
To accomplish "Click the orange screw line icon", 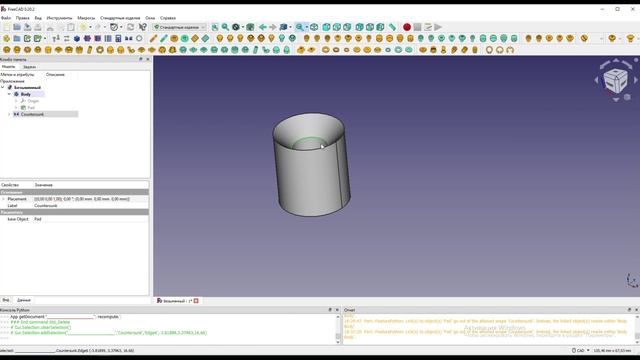I will (153, 38).
